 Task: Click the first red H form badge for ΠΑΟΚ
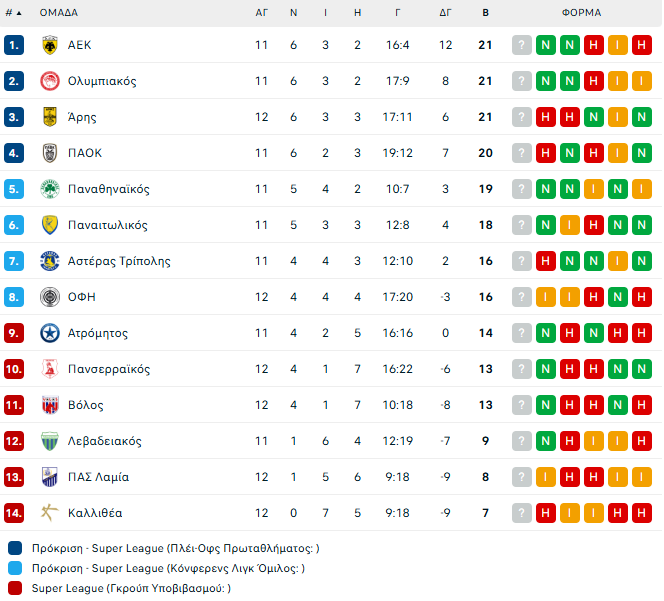[x=546, y=153]
